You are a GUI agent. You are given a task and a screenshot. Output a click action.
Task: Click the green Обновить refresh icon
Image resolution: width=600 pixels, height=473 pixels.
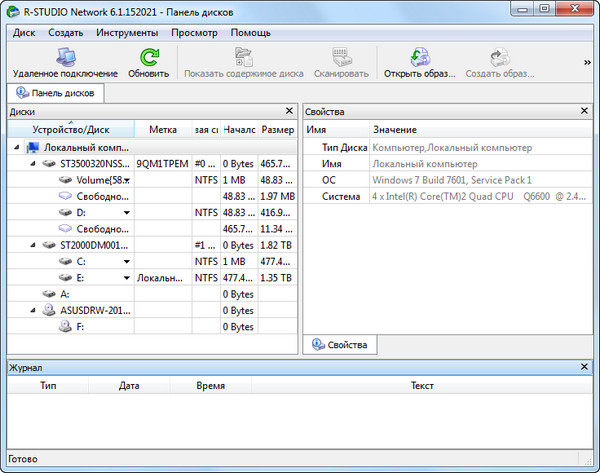coord(148,57)
